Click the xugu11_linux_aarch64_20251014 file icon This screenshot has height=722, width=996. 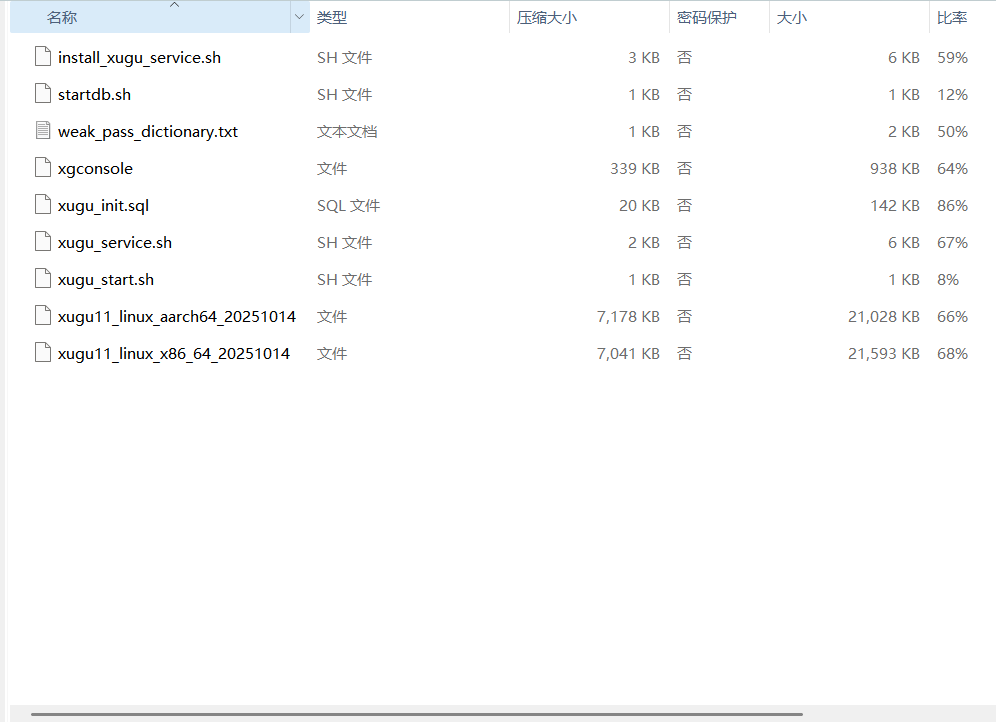coord(43,316)
